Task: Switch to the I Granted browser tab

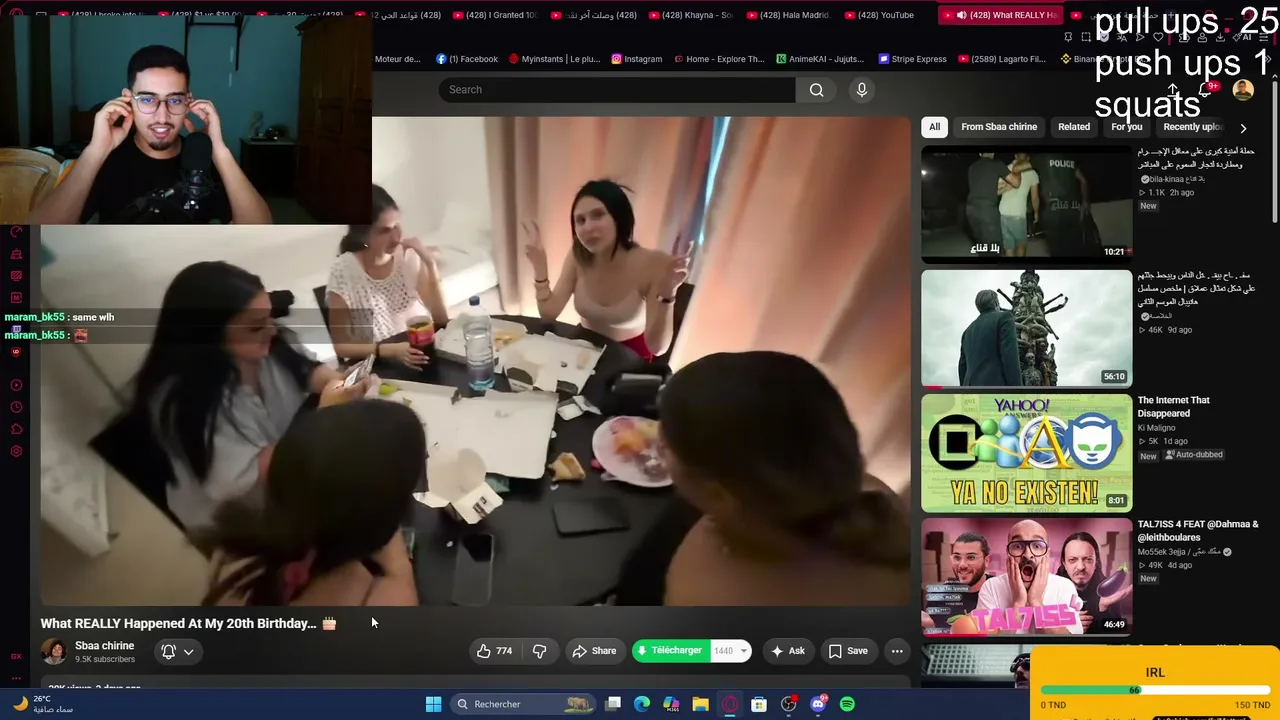Action: click(495, 15)
